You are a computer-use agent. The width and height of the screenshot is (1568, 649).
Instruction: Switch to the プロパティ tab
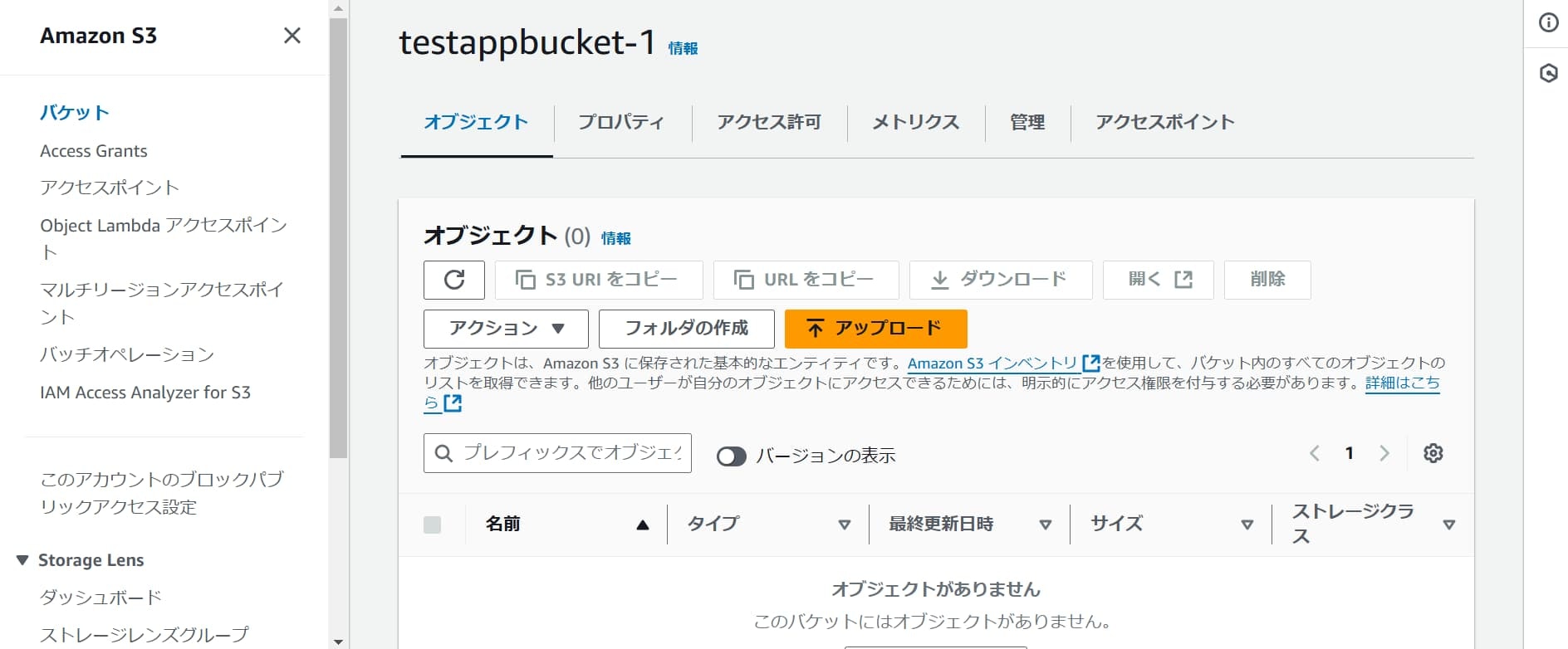(x=621, y=123)
